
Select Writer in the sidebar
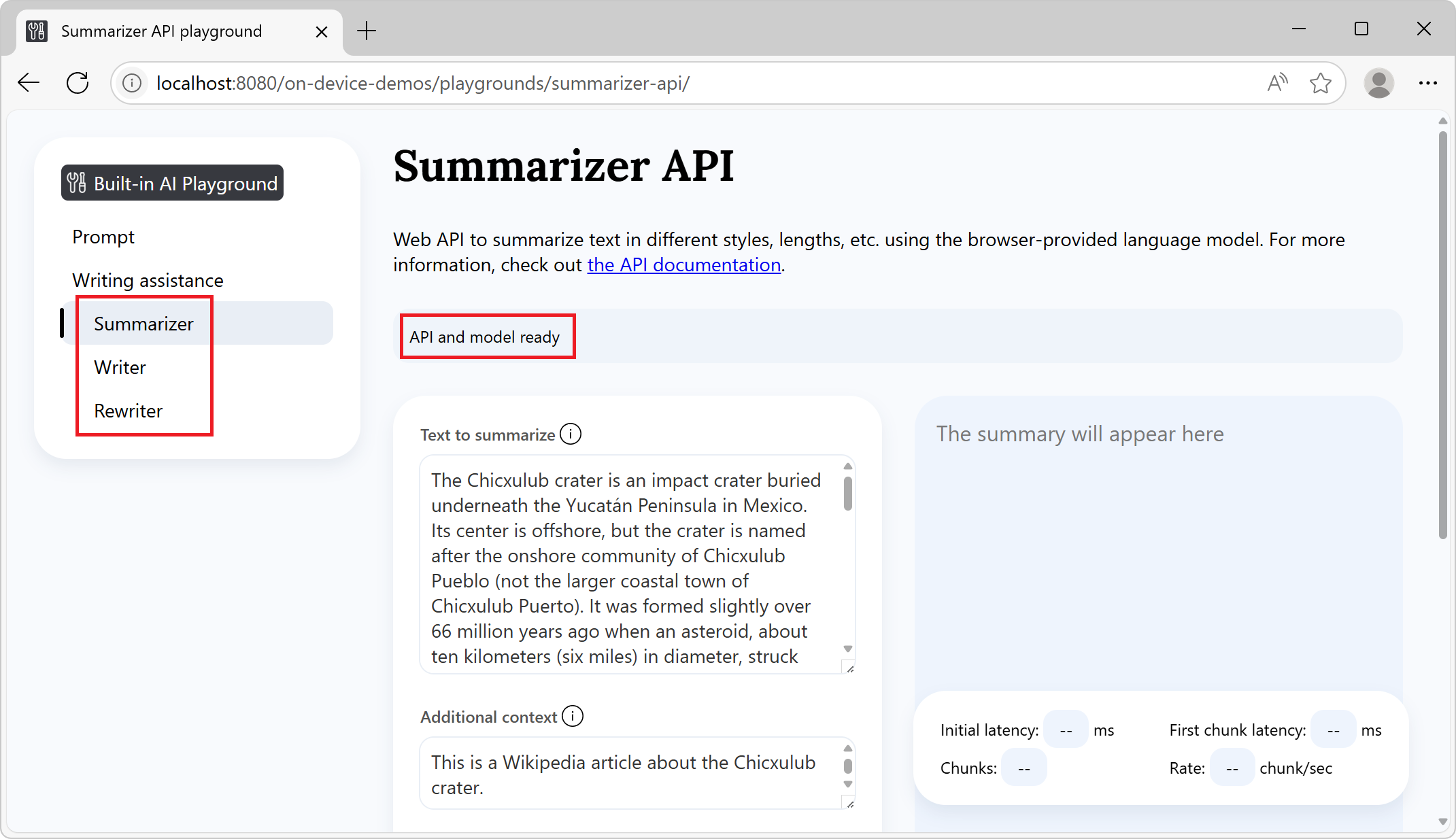click(x=120, y=367)
